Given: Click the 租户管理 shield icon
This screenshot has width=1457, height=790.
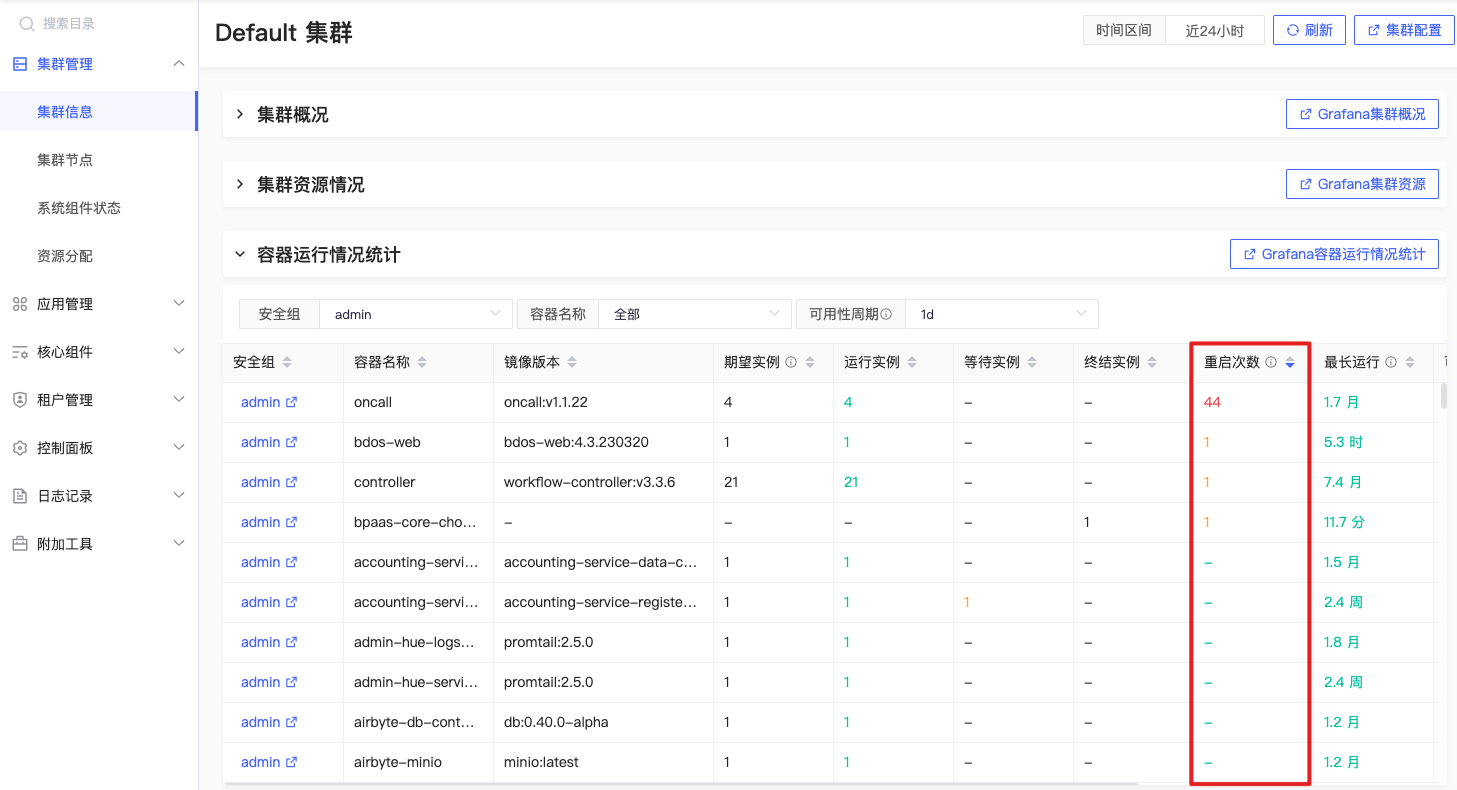Looking at the screenshot, I should click(x=20, y=400).
